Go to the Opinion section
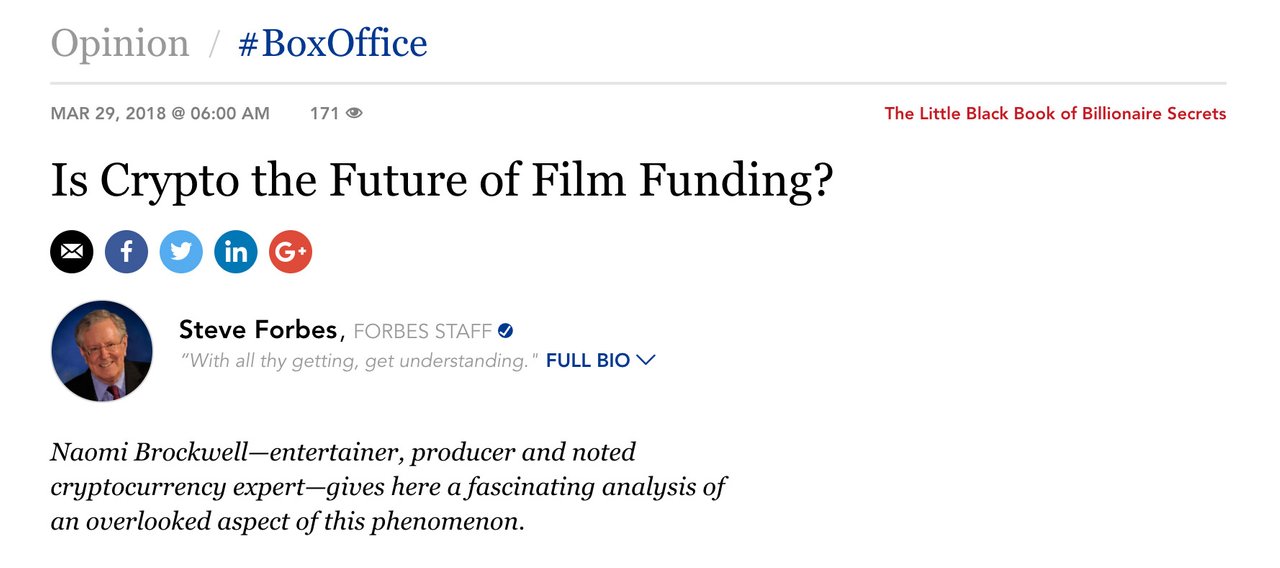The width and height of the screenshot is (1280, 568). pyautogui.click(x=120, y=43)
